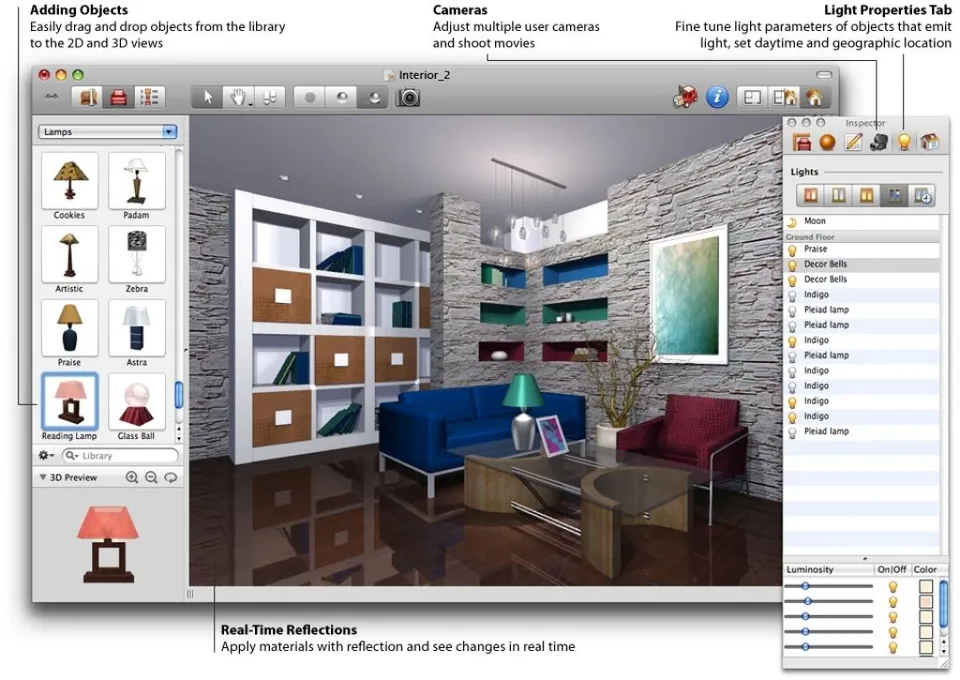The width and height of the screenshot is (960, 680).
Task: Open the Lamps category dropdown
Action: (108, 132)
